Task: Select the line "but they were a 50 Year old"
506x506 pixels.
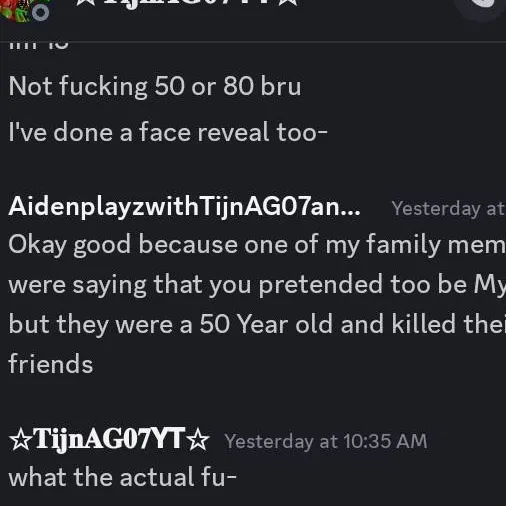Action: tap(257, 325)
